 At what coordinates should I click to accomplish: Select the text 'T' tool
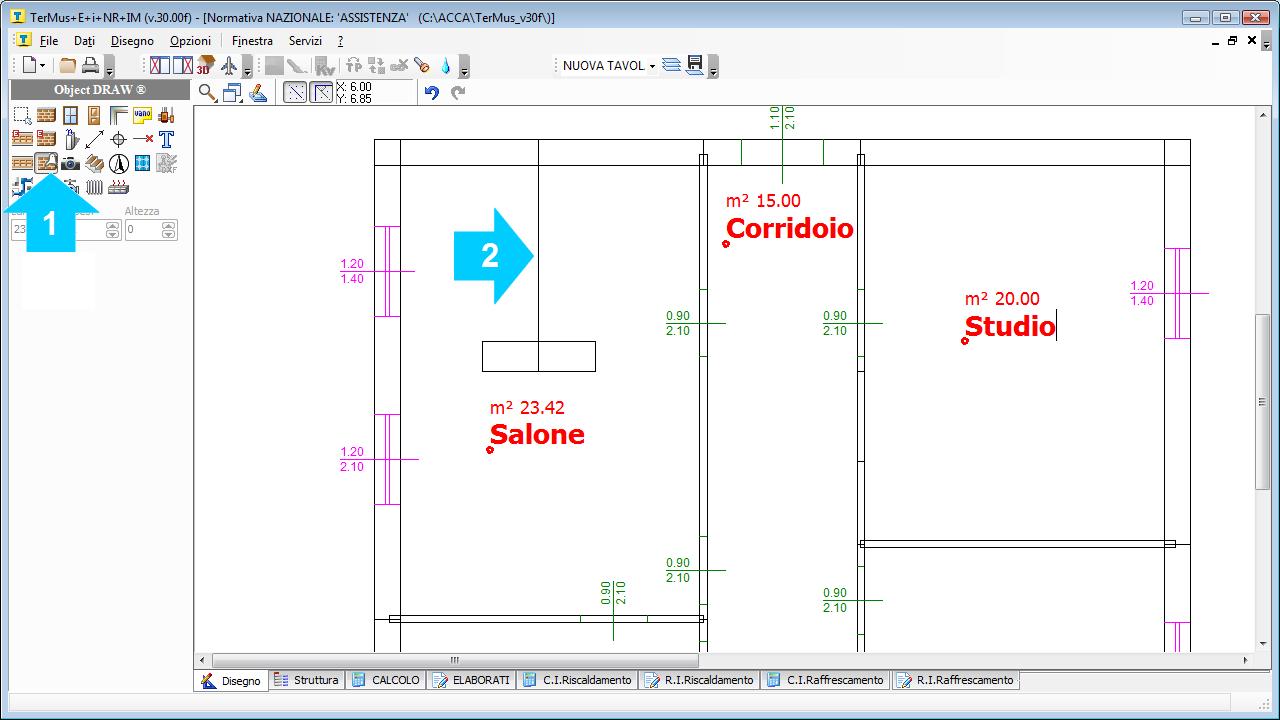pyautogui.click(x=166, y=139)
